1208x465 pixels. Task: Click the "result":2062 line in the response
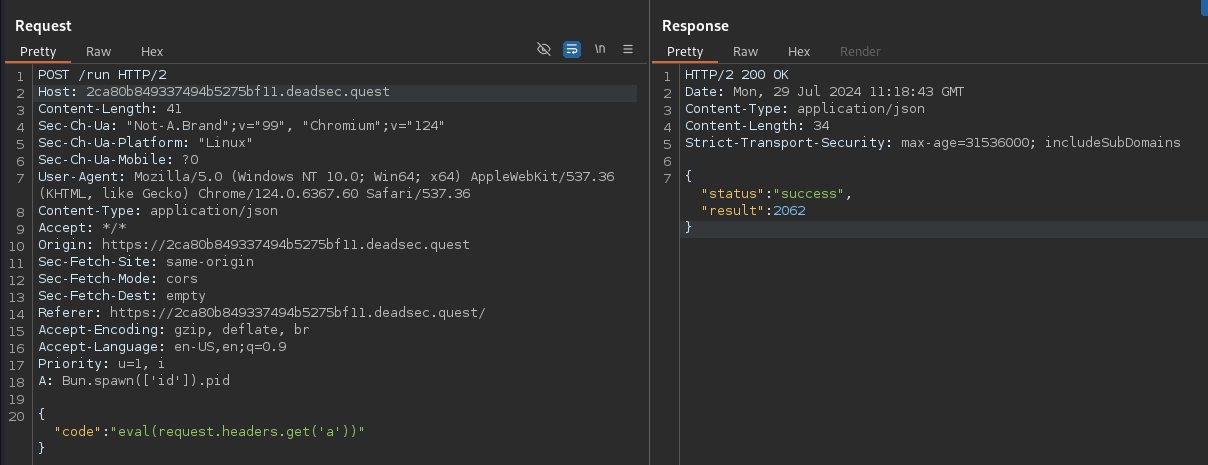tap(753, 211)
